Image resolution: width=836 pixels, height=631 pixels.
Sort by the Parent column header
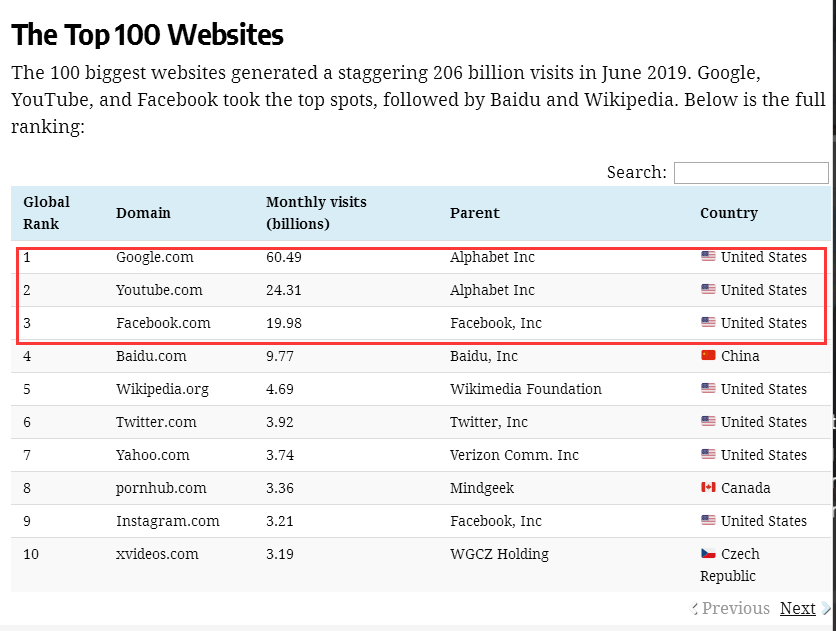click(x=474, y=213)
